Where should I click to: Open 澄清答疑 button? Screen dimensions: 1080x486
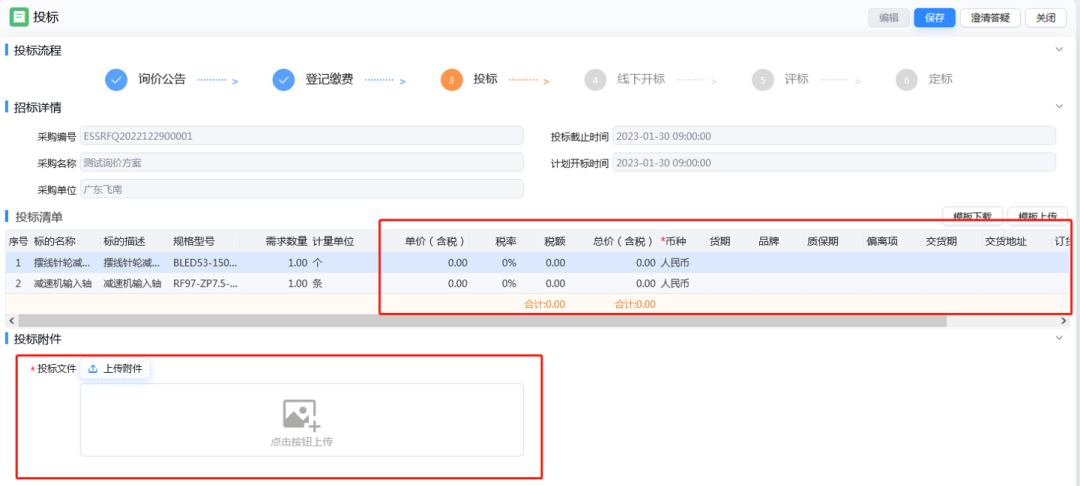tap(990, 17)
